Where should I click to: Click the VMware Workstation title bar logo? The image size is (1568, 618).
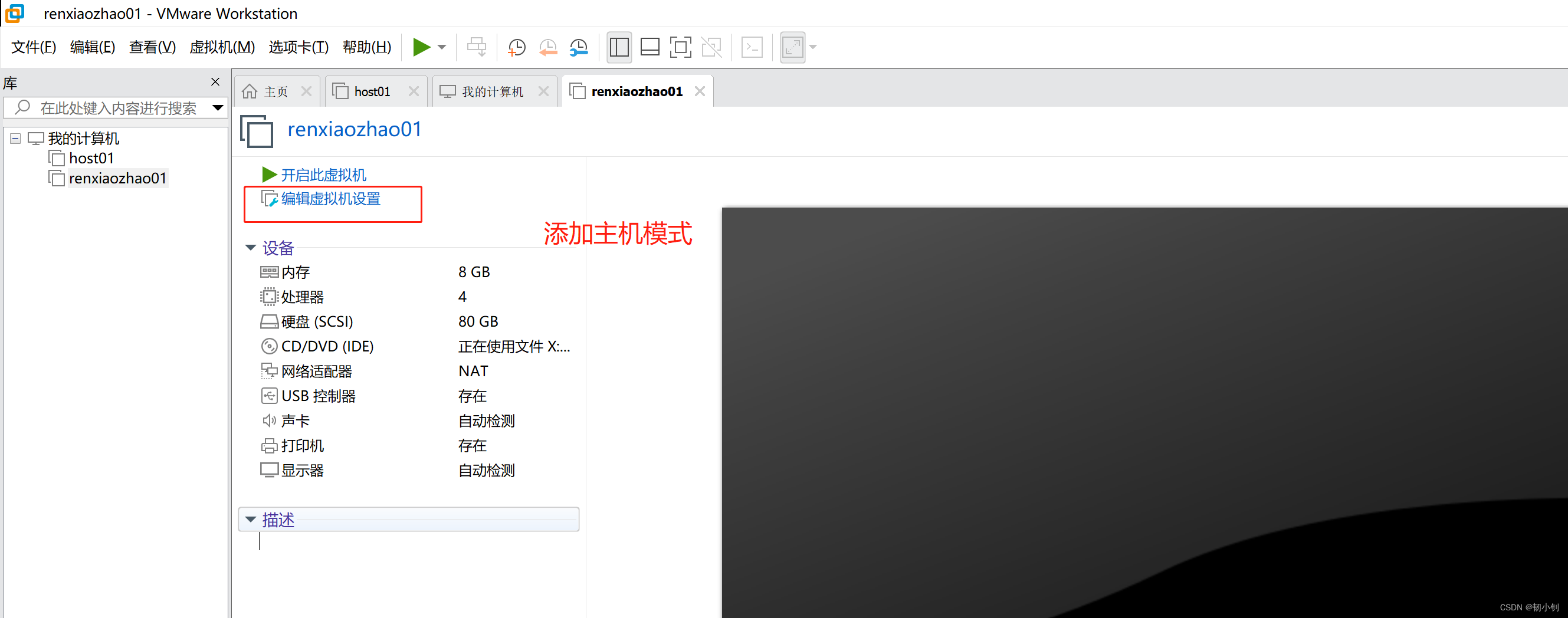pos(15,13)
